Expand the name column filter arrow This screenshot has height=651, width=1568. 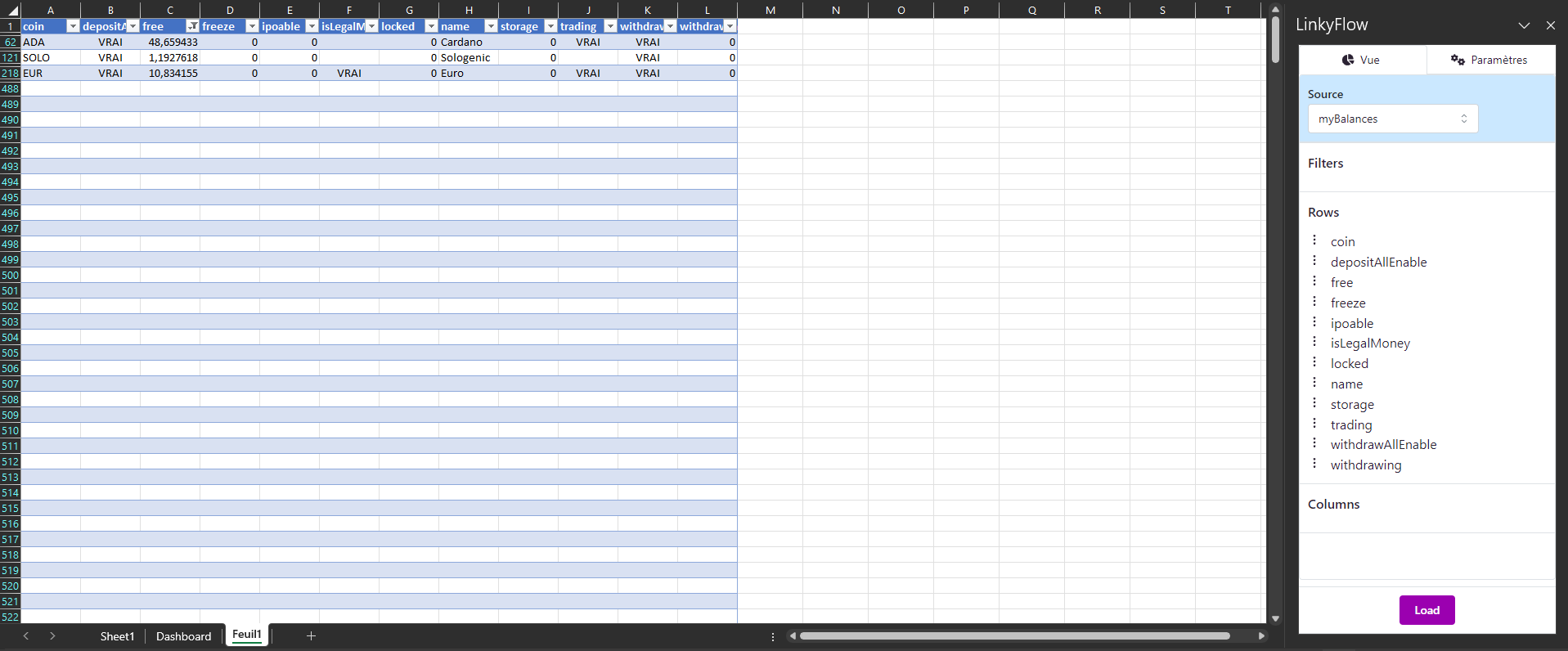coord(491,26)
